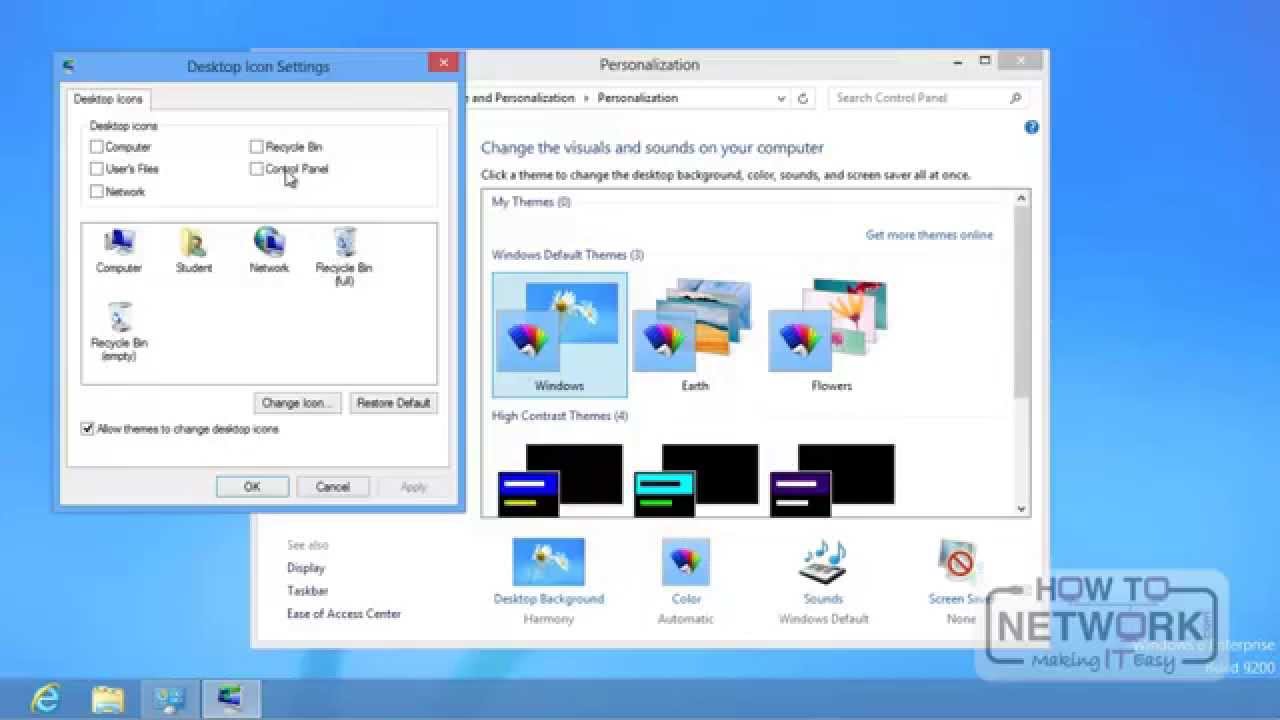
Task: Click the search magnifier icon
Action: point(1015,98)
